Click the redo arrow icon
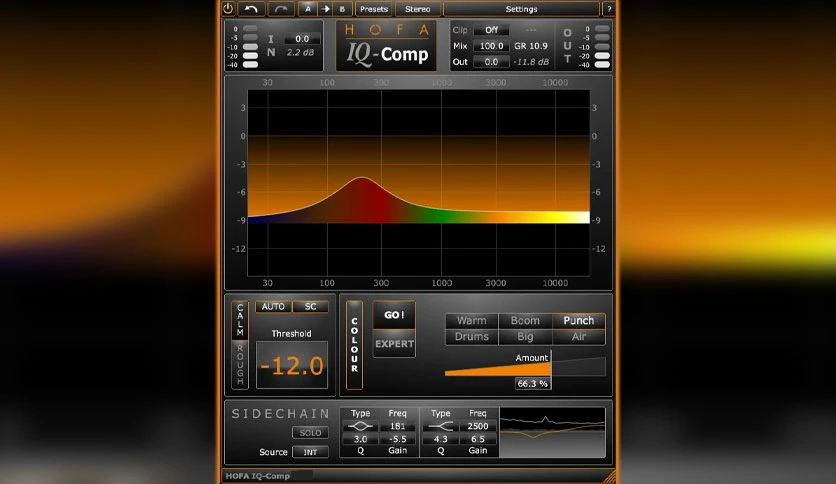 280,9
